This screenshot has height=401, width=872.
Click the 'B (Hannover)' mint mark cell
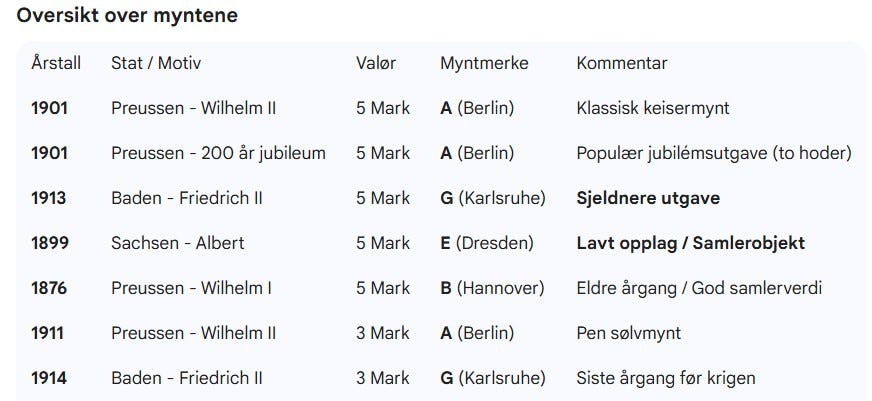point(492,288)
